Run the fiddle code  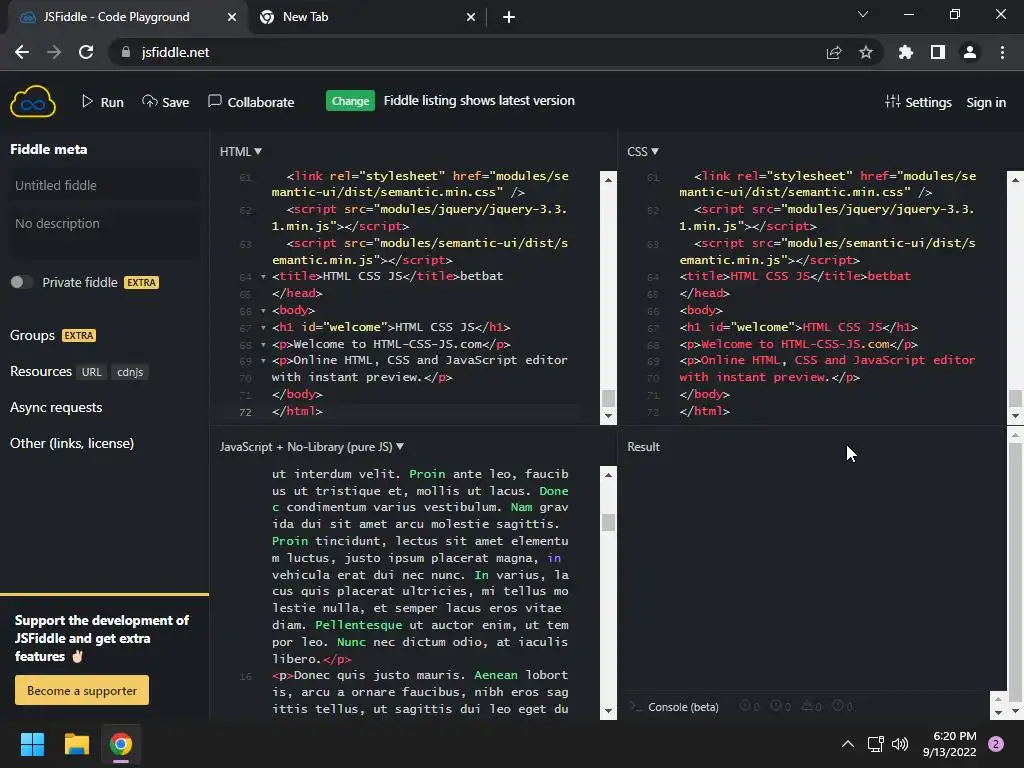(103, 102)
